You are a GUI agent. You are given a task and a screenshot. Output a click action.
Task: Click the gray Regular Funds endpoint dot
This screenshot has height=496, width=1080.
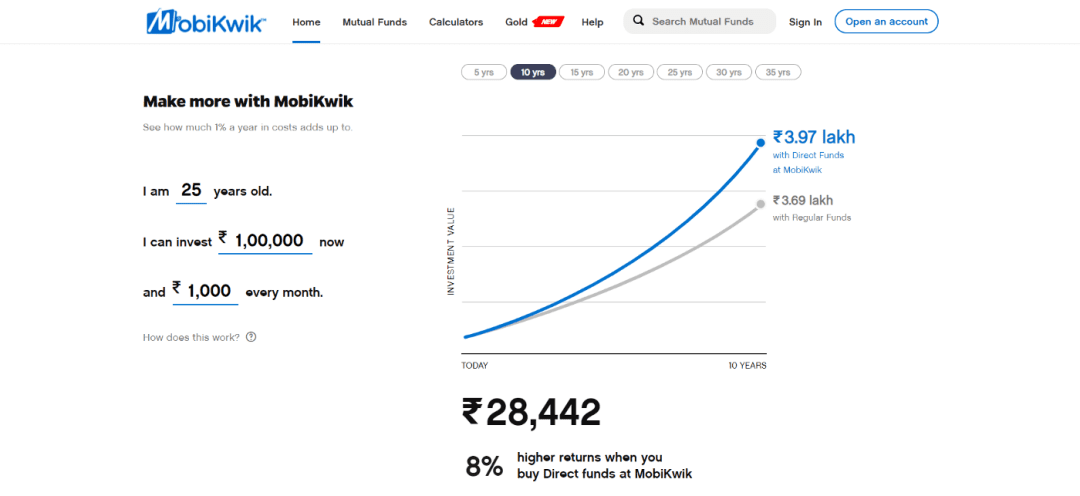click(760, 203)
